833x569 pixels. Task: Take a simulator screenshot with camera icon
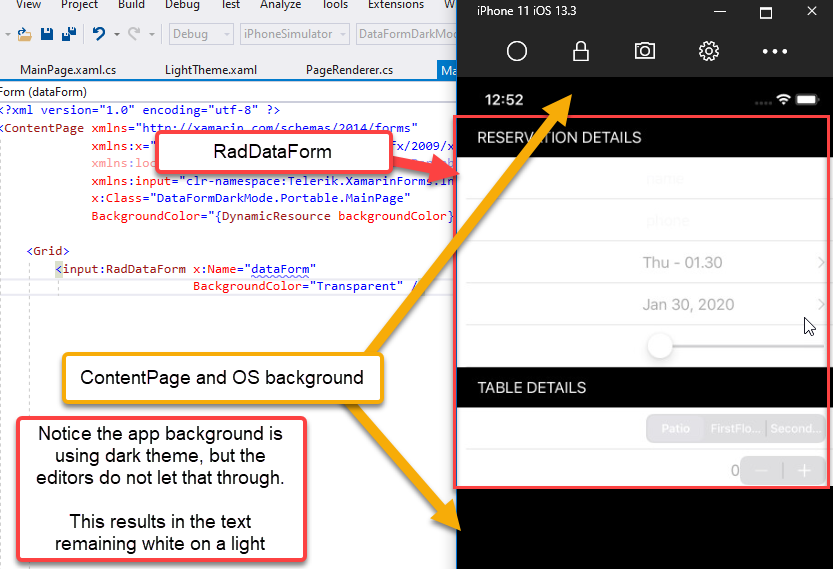pyautogui.click(x=644, y=51)
